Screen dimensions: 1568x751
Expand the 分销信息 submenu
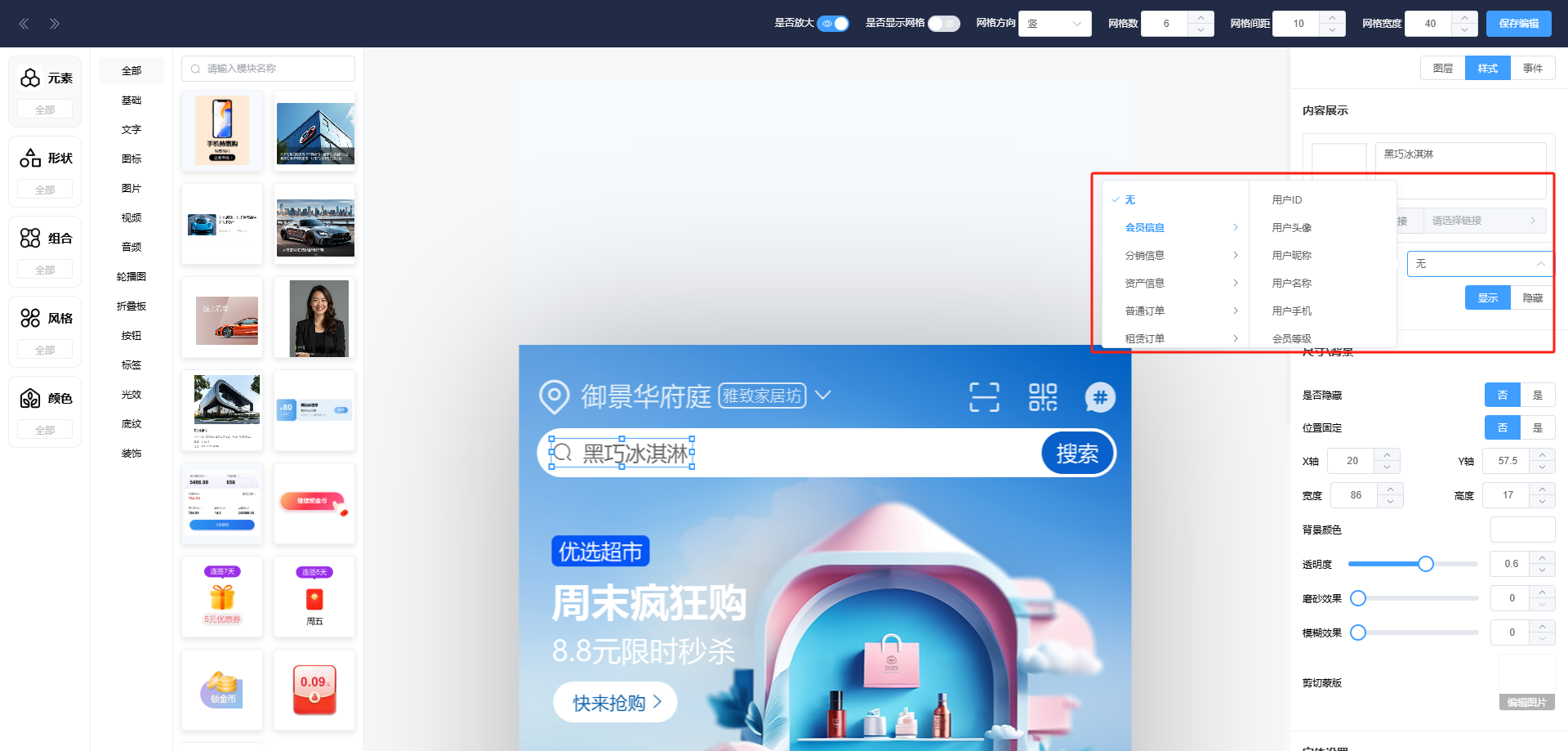[x=1180, y=256]
